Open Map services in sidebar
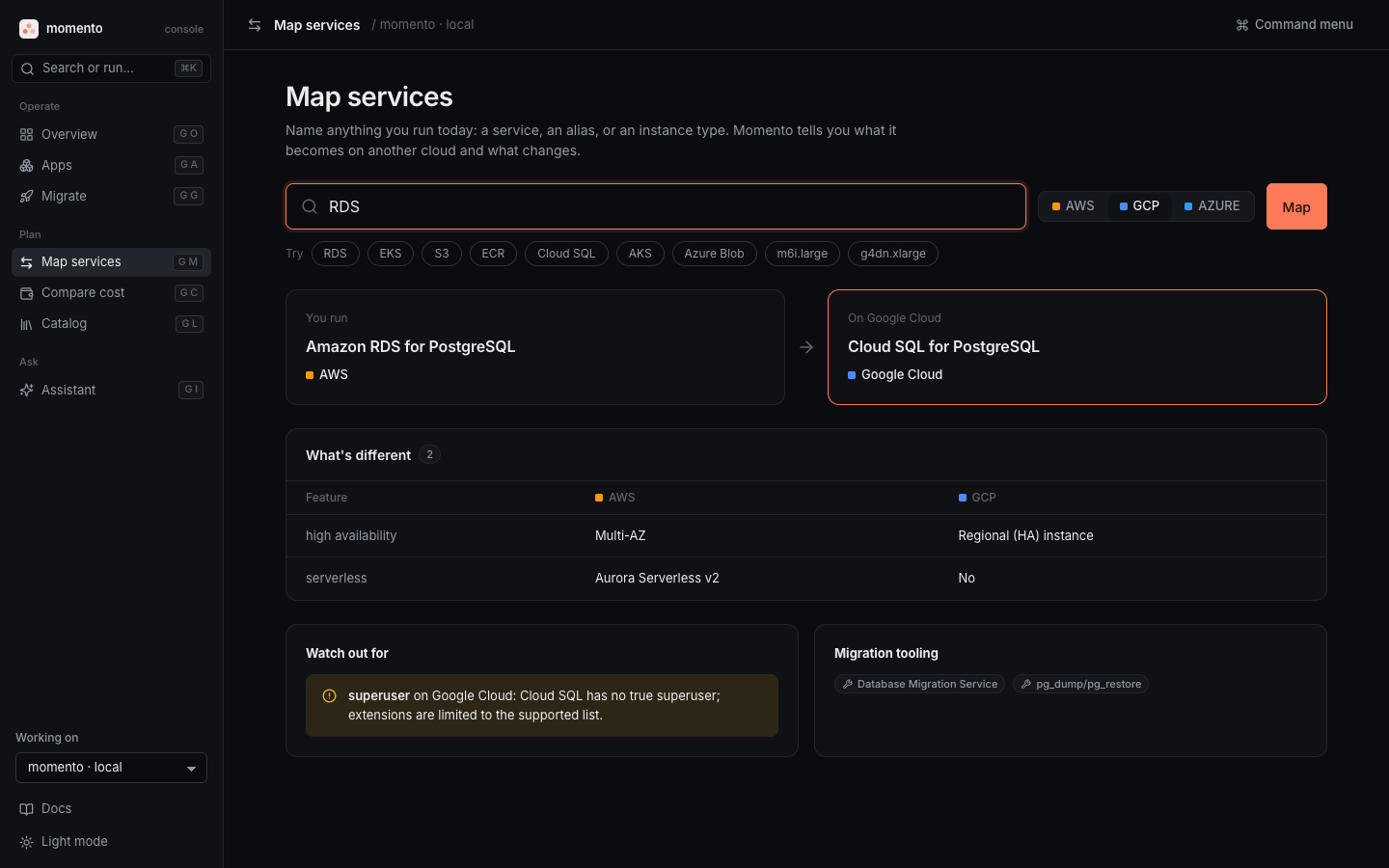 112,262
